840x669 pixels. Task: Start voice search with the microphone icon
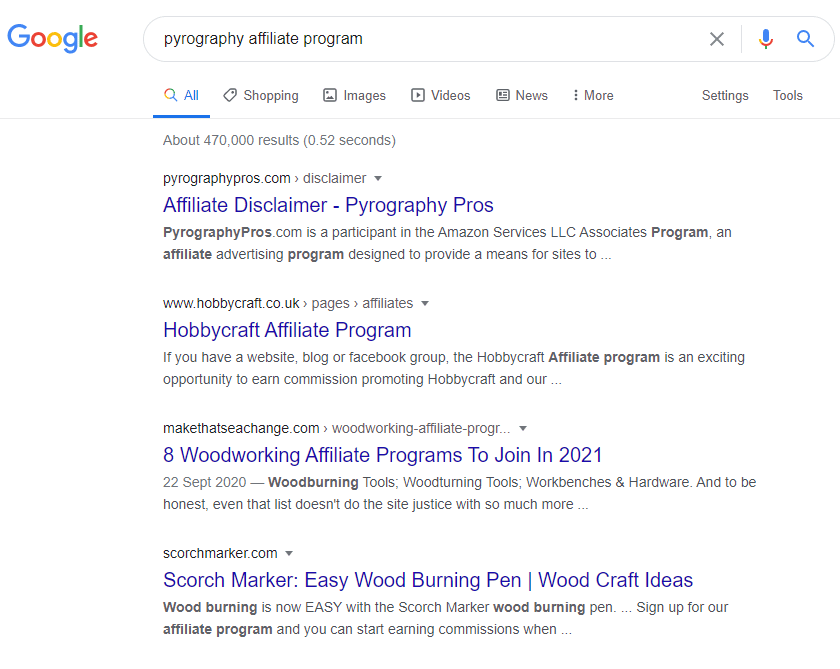(x=766, y=39)
